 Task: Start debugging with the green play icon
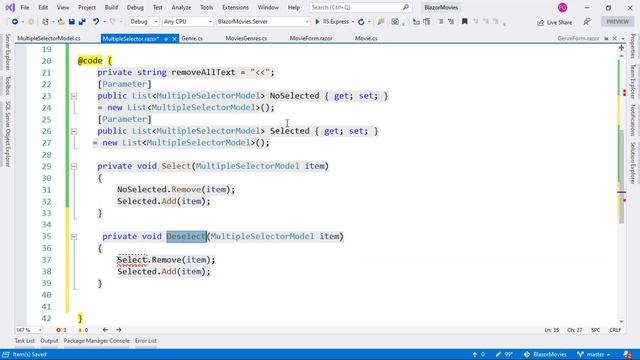coord(317,22)
